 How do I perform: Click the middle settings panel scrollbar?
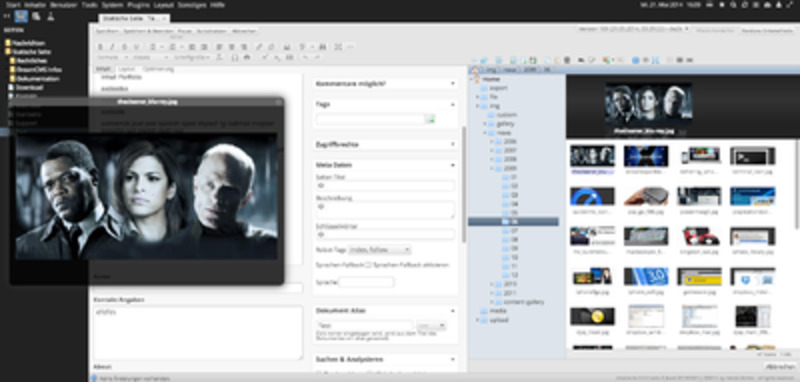point(463,184)
